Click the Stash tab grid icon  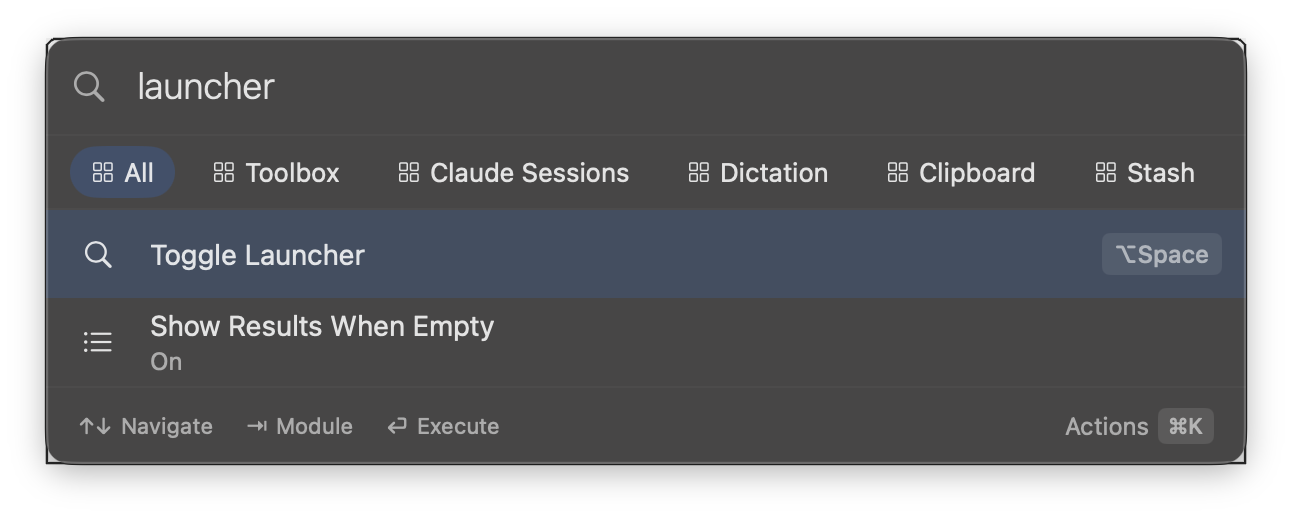click(1105, 173)
